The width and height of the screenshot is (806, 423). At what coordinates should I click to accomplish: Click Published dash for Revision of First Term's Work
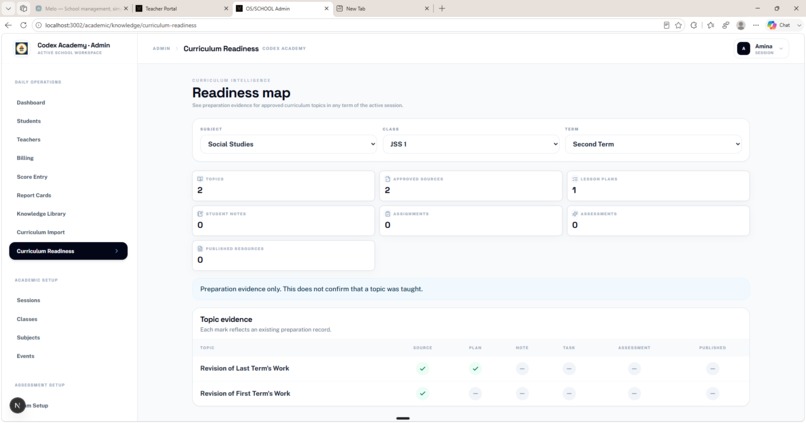(712, 394)
